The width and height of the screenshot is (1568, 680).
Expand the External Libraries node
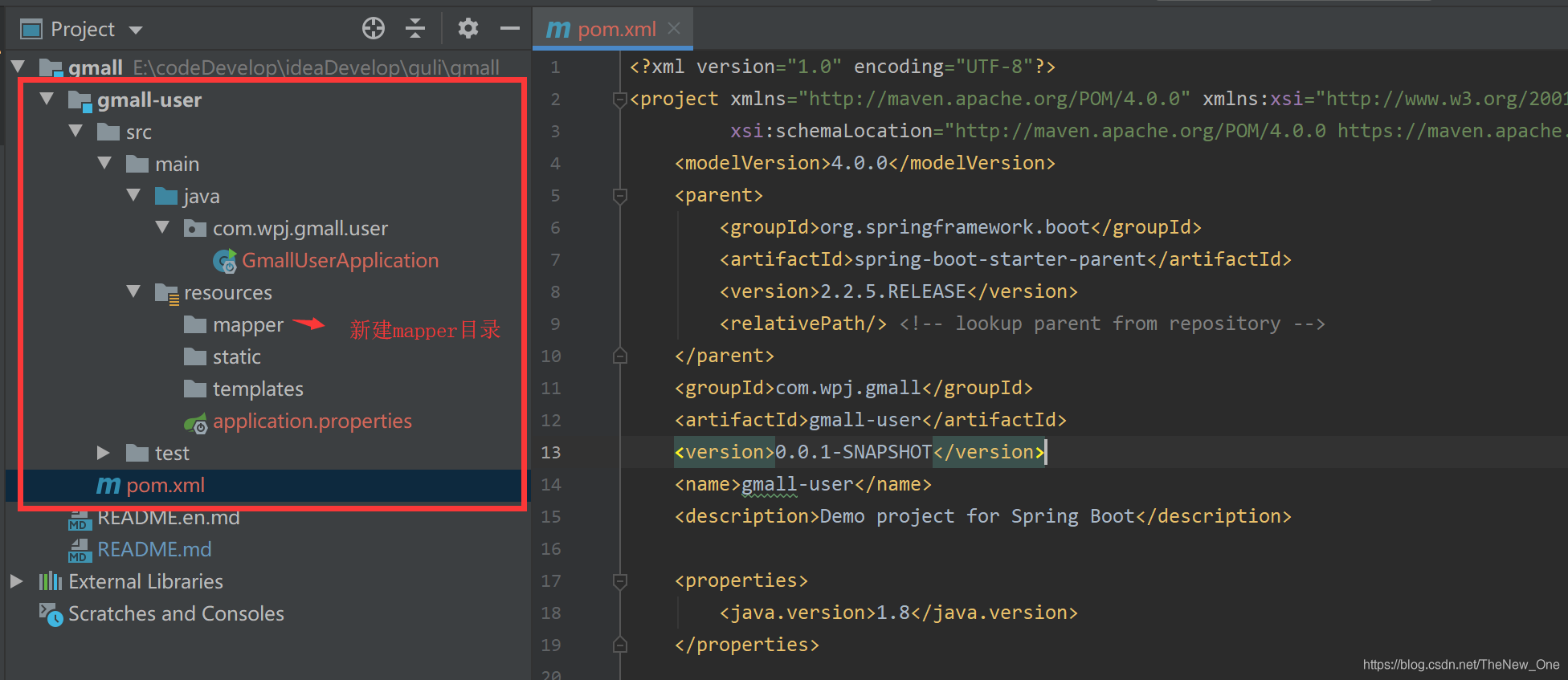[x=16, y=581]
